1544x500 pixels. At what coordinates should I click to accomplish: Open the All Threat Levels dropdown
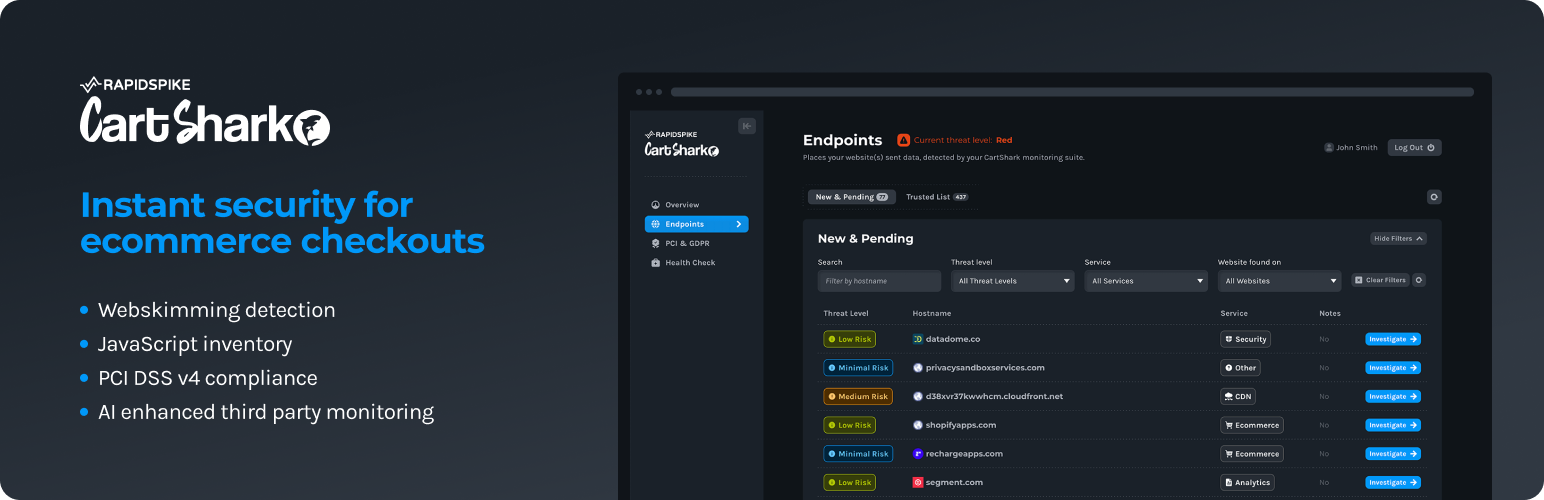[1012, 281]
